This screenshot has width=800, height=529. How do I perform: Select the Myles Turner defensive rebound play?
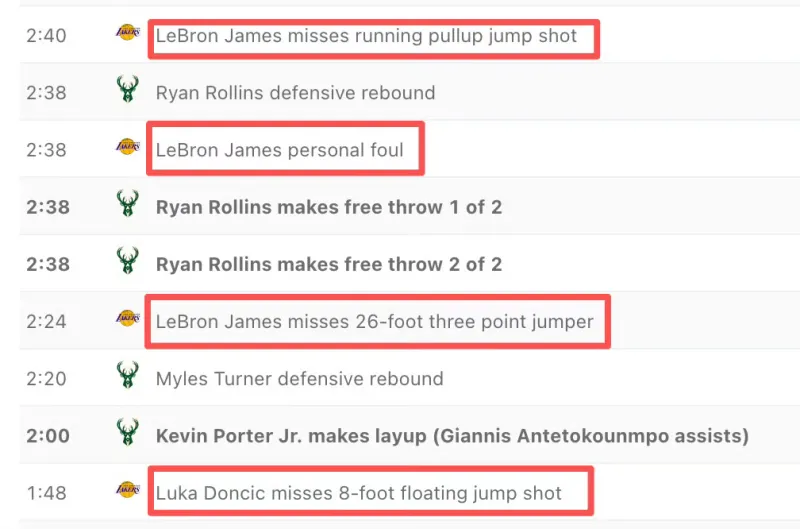coord(299,379)
